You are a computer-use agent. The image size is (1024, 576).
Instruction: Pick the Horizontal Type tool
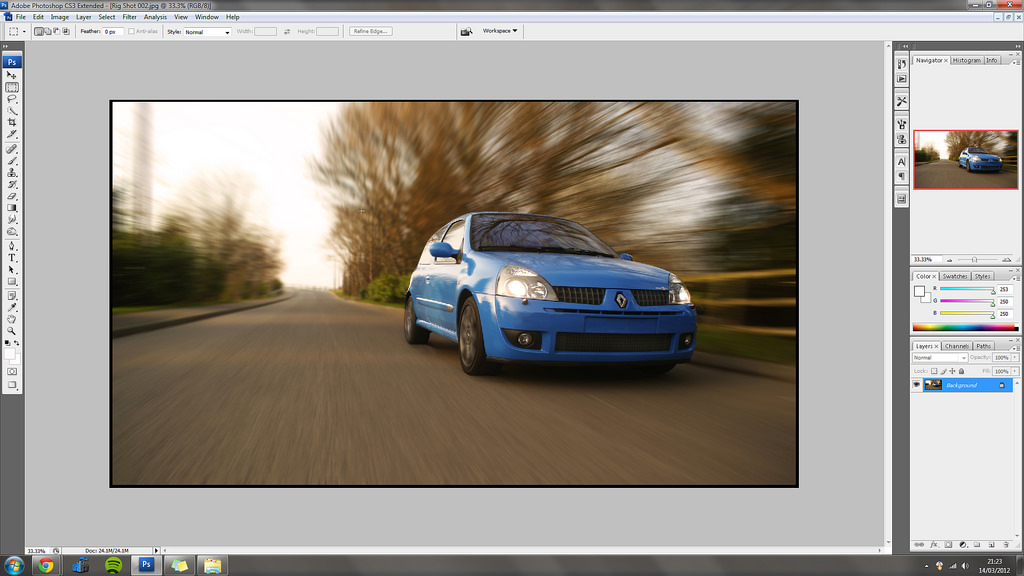coord(12,257)
